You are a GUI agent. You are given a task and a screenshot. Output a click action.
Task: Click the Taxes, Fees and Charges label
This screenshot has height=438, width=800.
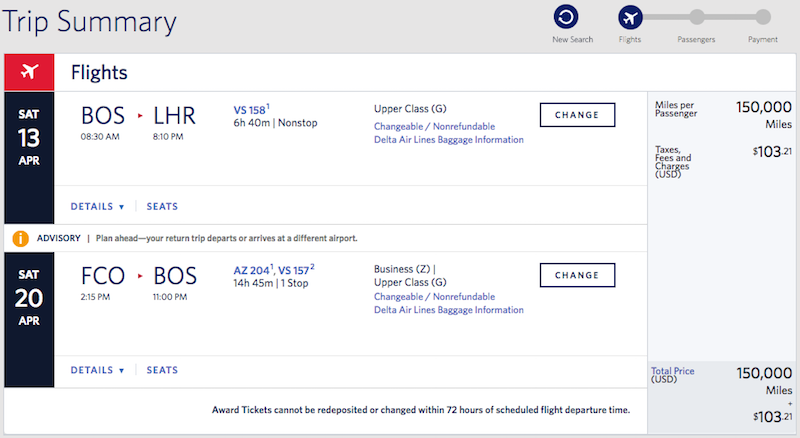coord(673,162)
